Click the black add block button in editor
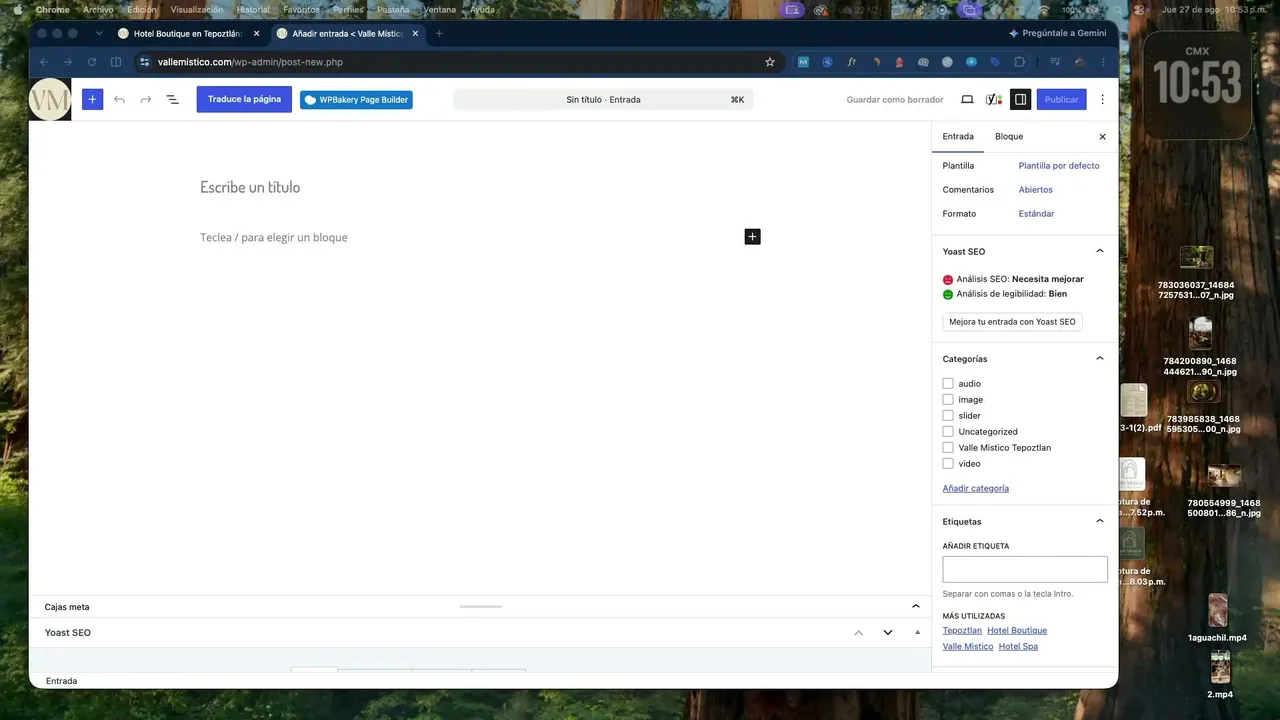1280x720 pixels. (752, 237)
